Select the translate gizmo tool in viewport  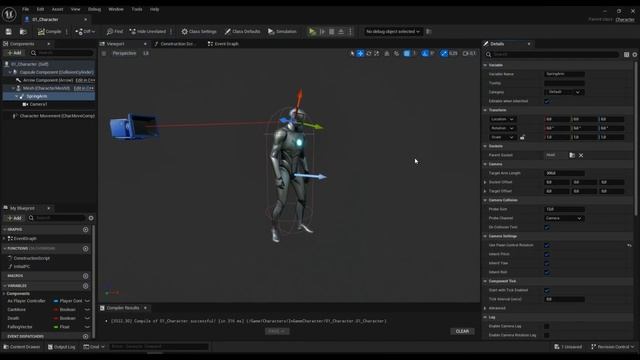pyautogui.click(x=360, y=53)
